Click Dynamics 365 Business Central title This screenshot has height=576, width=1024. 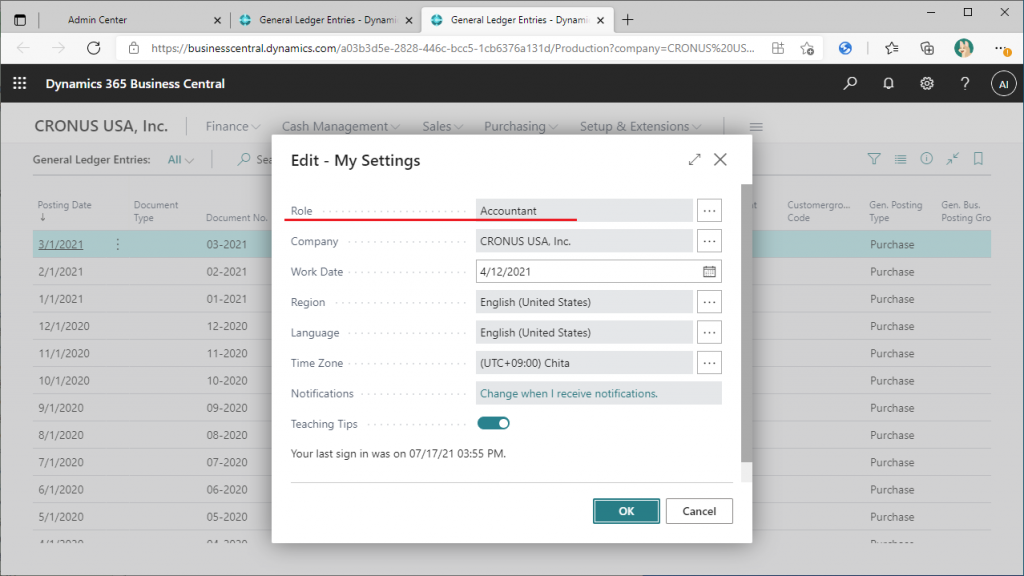135,84
